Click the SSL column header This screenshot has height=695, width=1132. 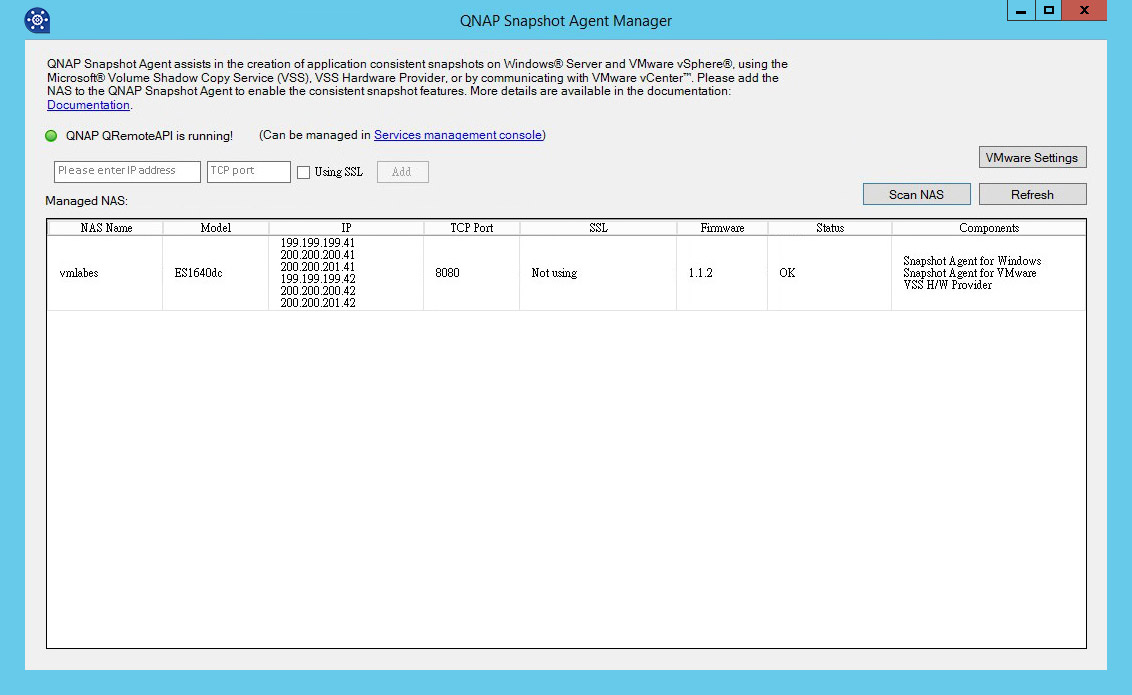pyautogui.click(x=598, y=228)
